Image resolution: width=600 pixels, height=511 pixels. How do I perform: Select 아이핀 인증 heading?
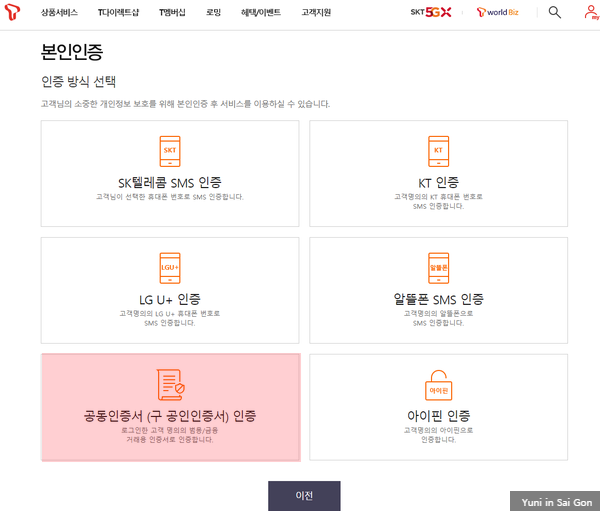439,416
